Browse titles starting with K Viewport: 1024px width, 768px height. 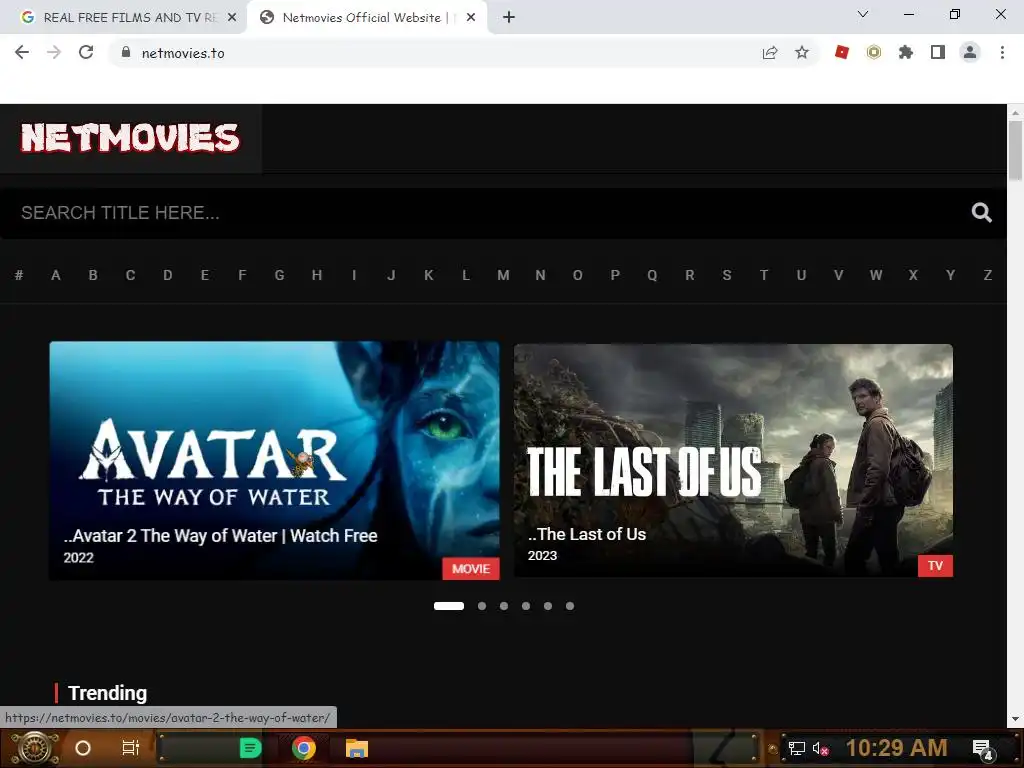point(428,275)
